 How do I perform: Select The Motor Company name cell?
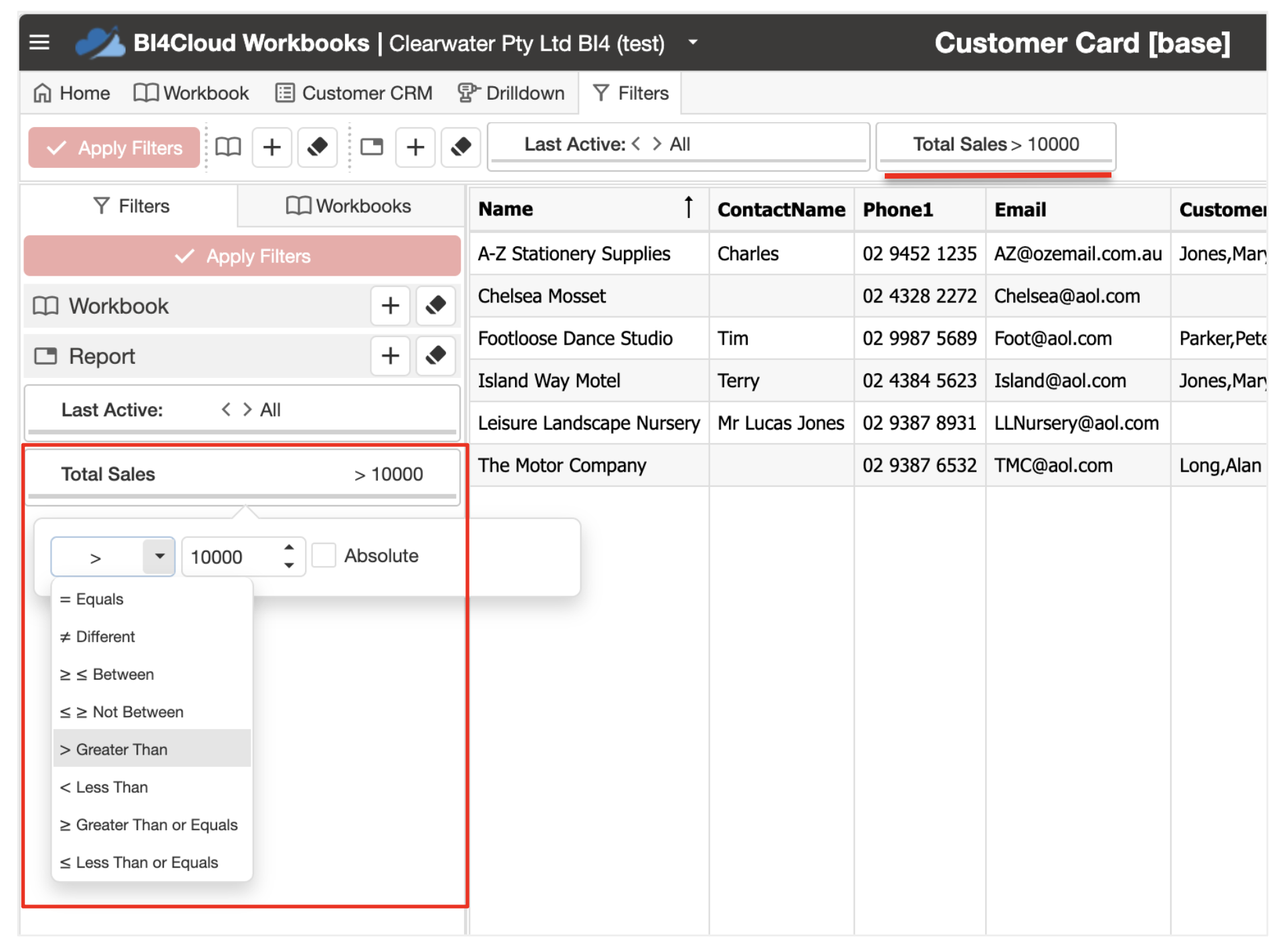[589, 466]
